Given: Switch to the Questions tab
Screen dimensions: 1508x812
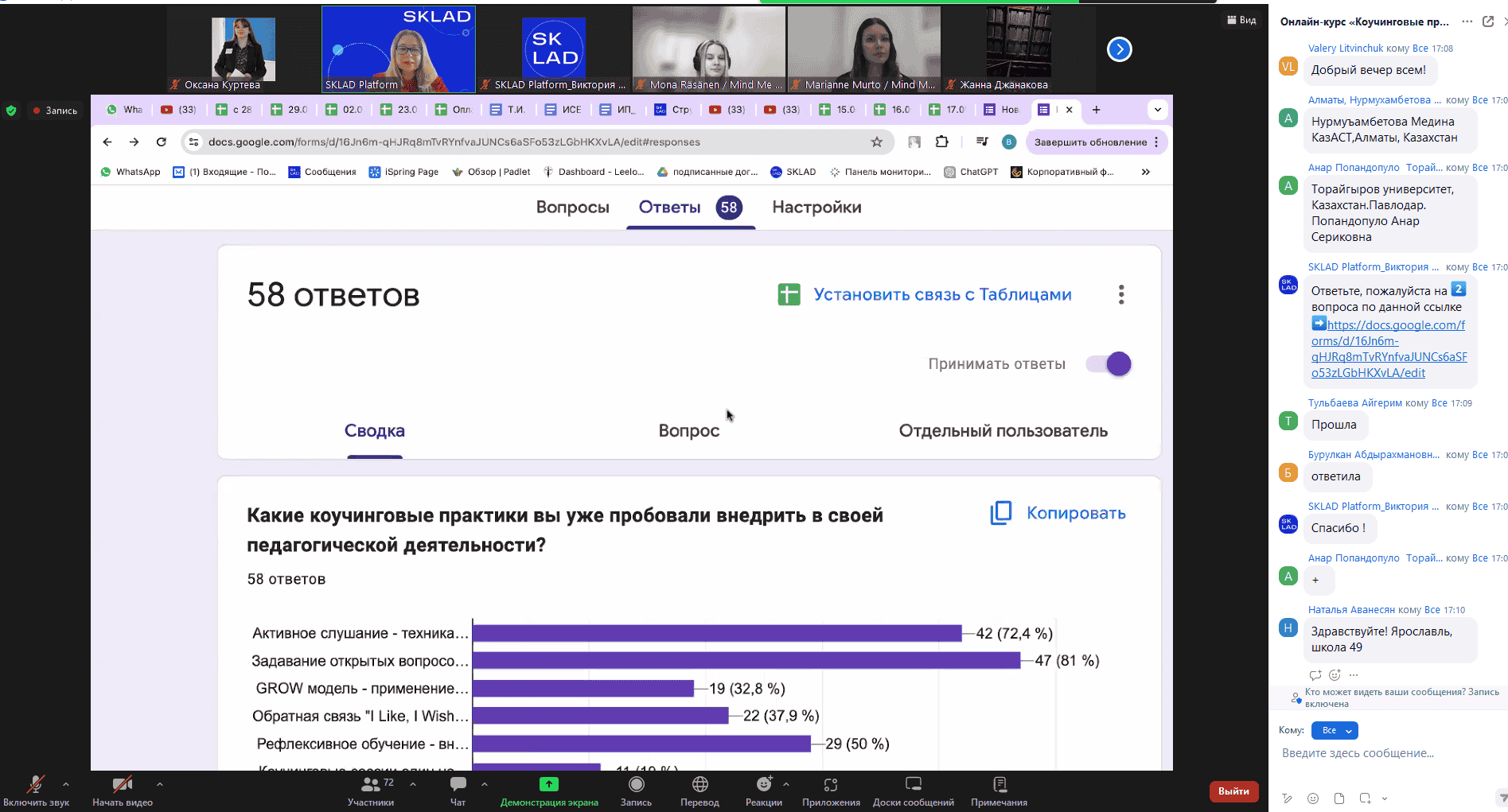Looking at the screenshot, I should click(x=572, y=208).
